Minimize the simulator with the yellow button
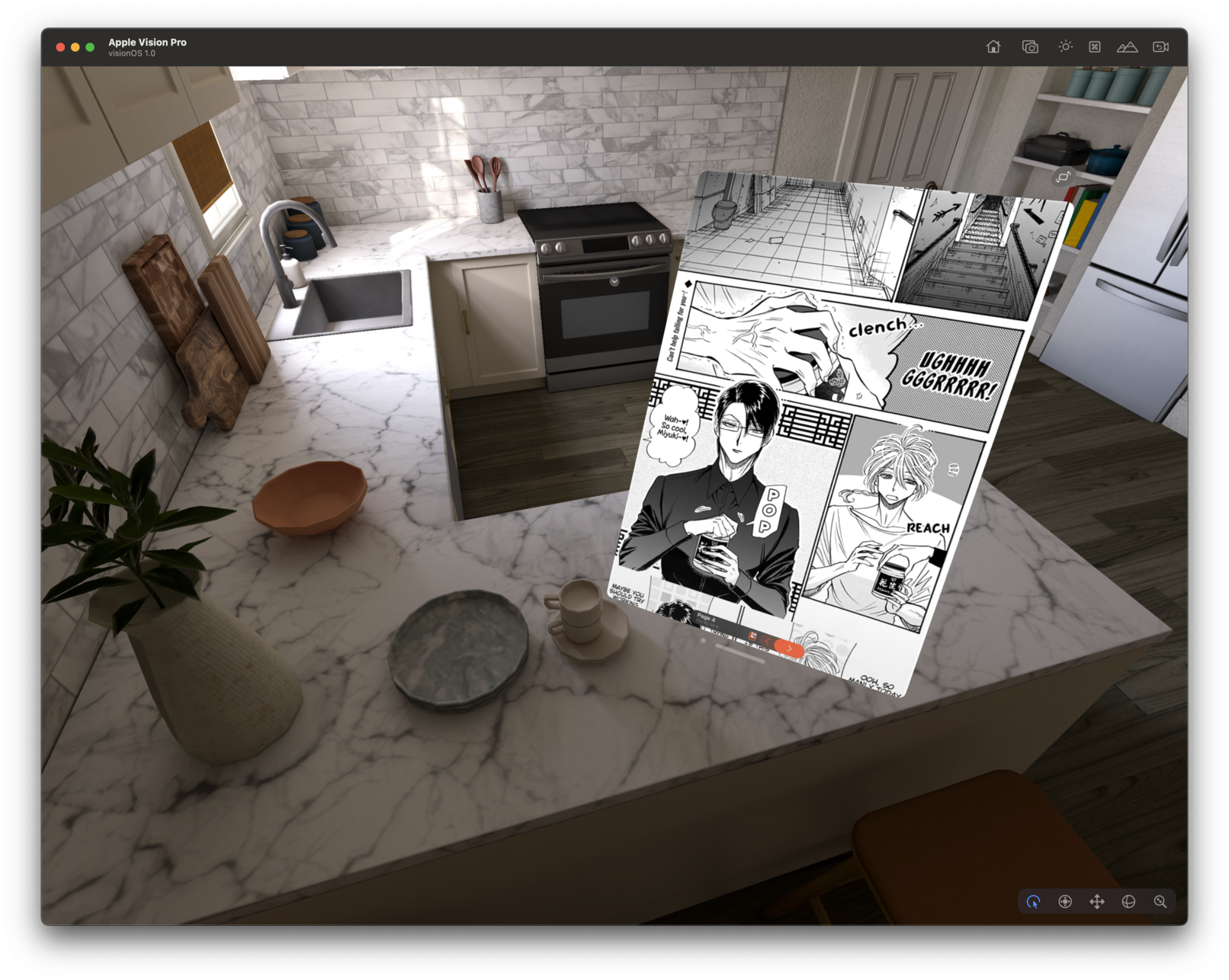 [x=75, y=47]
